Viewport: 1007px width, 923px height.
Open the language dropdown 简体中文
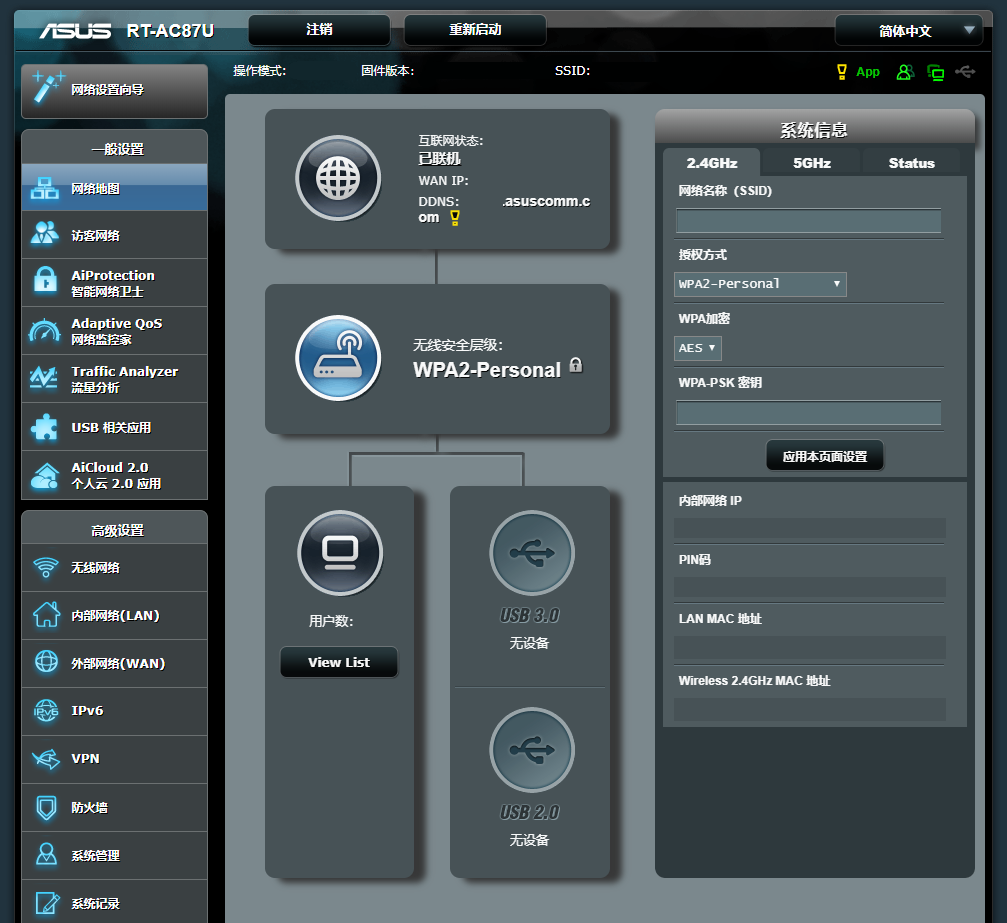(x=908, y=31)
